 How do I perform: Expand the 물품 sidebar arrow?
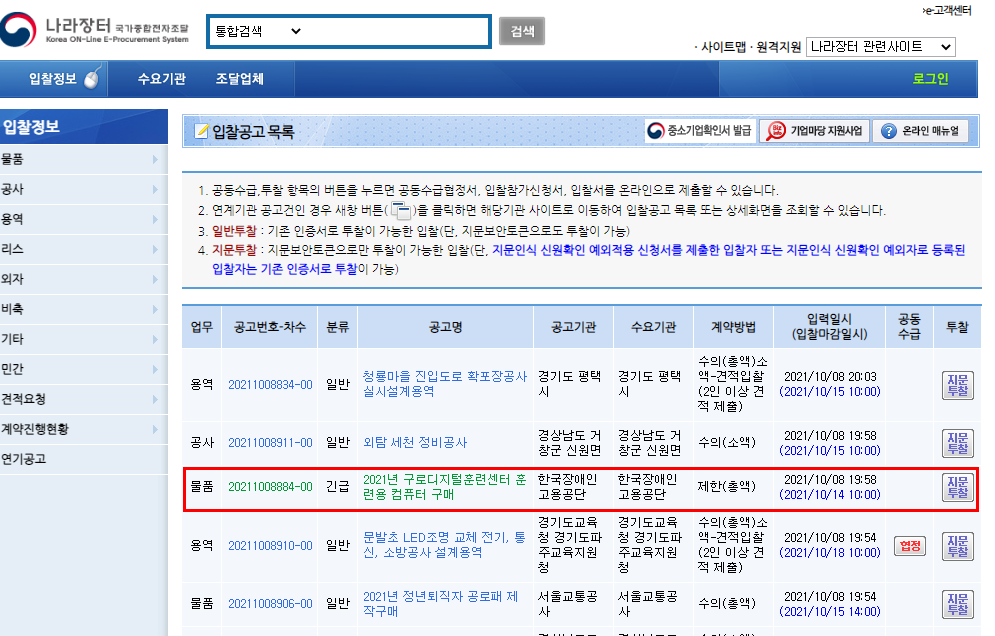155,159
